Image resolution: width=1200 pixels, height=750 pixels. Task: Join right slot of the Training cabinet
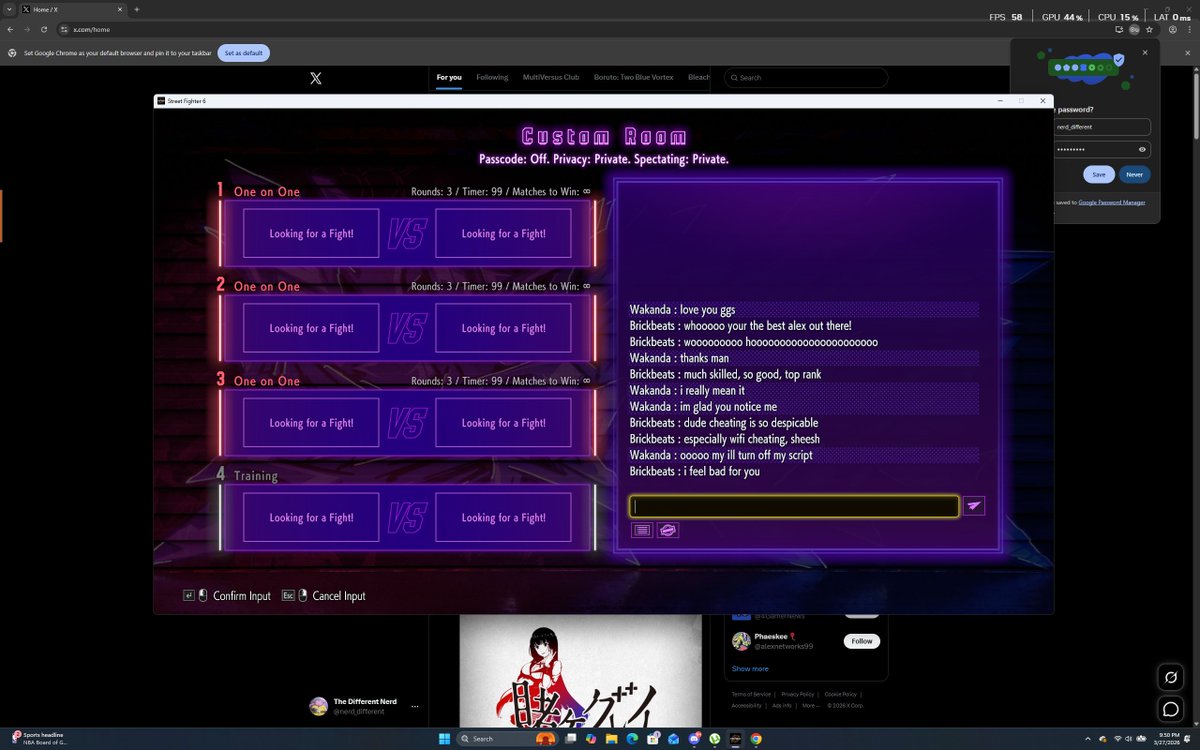coord(503,517)
